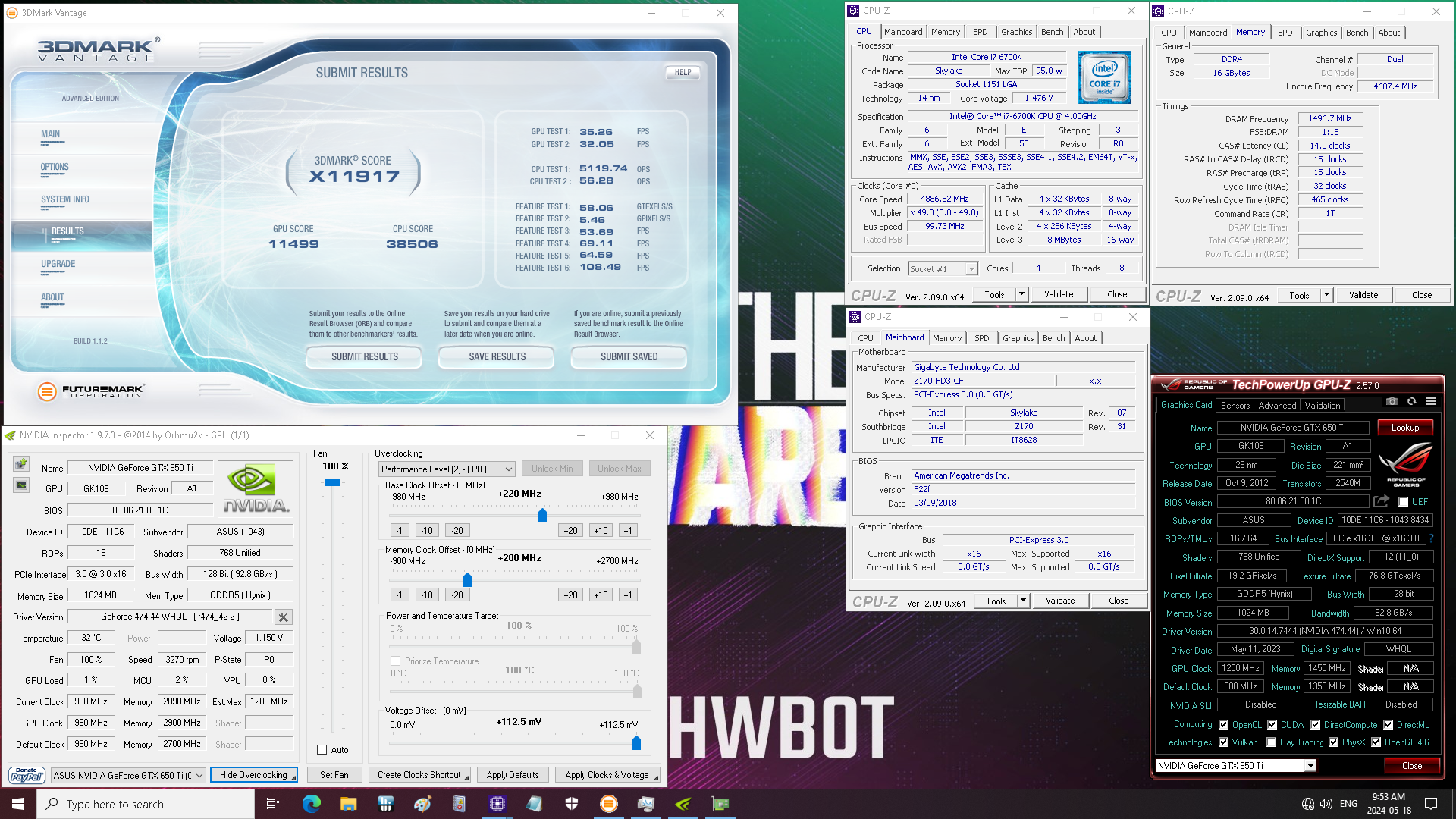The width and height of the screenshot is (1456, 819).
Task: Click the Windows taskbar search box
Action: (x=146, y=804)
